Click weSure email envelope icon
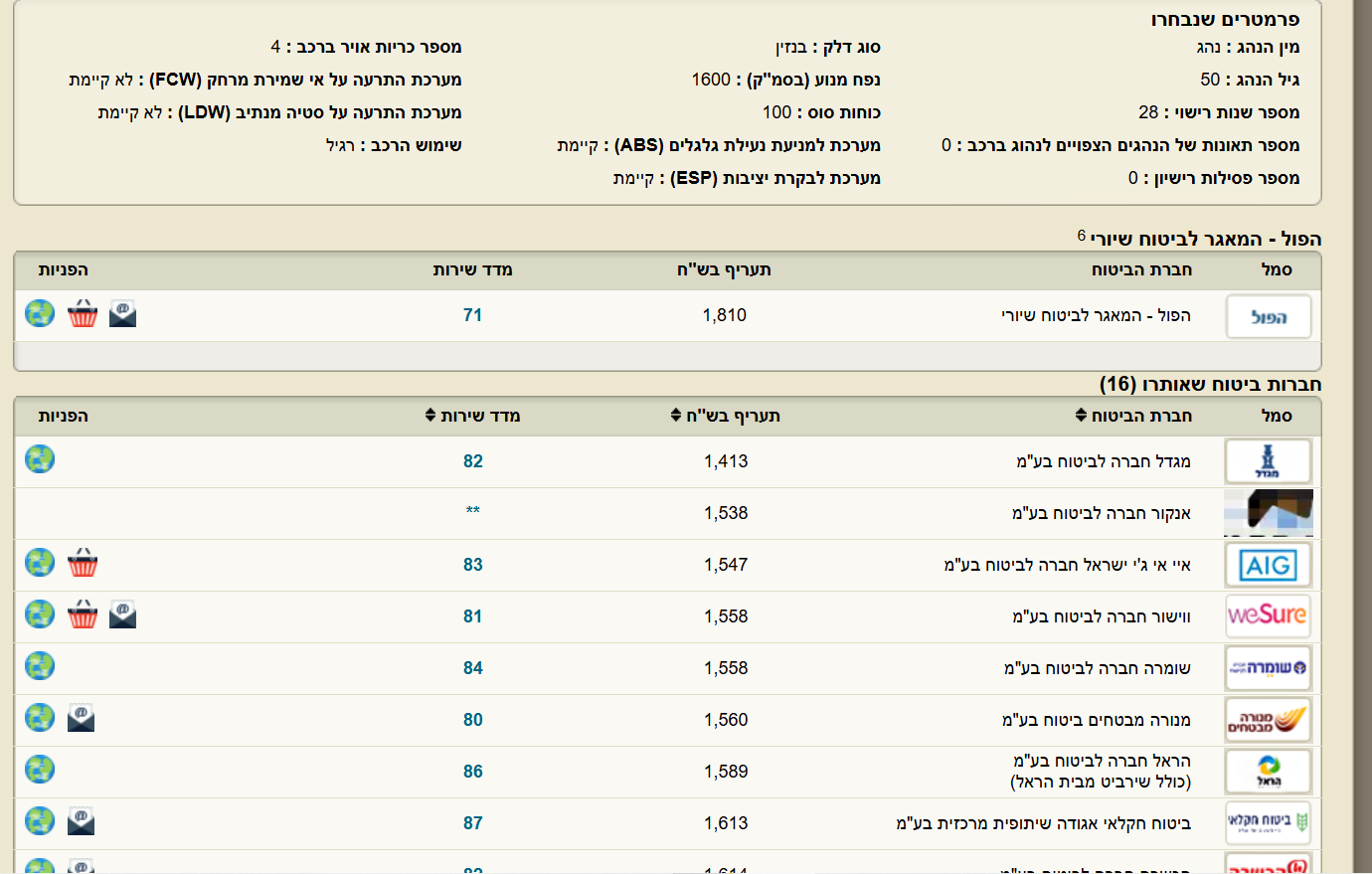This screenshot has width=1372, height=874. (x=122, y=614)
